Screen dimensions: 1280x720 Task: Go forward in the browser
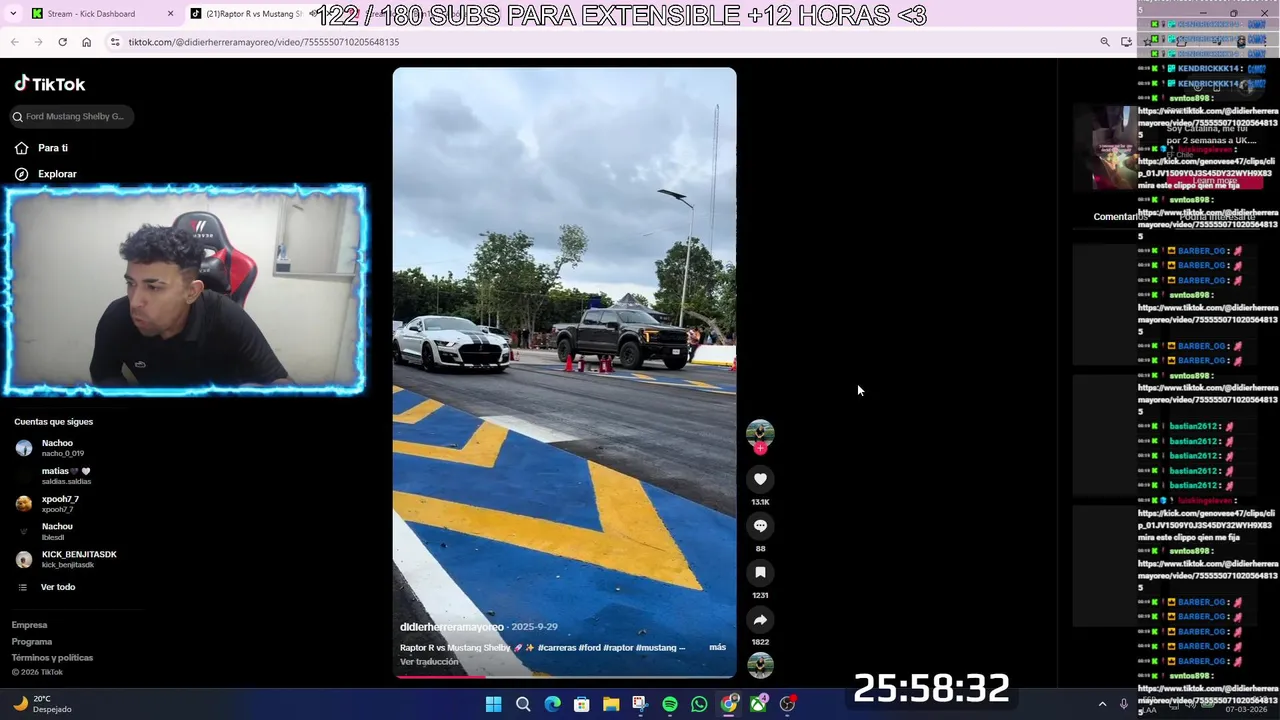point(38,42)
